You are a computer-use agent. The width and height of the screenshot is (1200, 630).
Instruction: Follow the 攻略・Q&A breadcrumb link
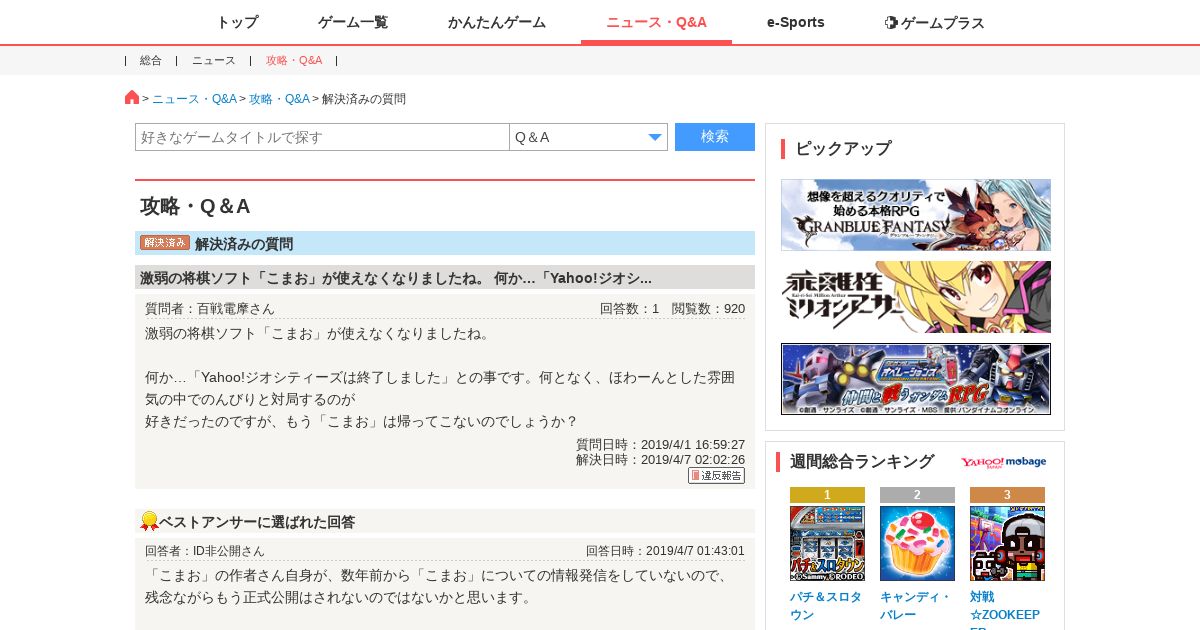[x=279, y=99]
